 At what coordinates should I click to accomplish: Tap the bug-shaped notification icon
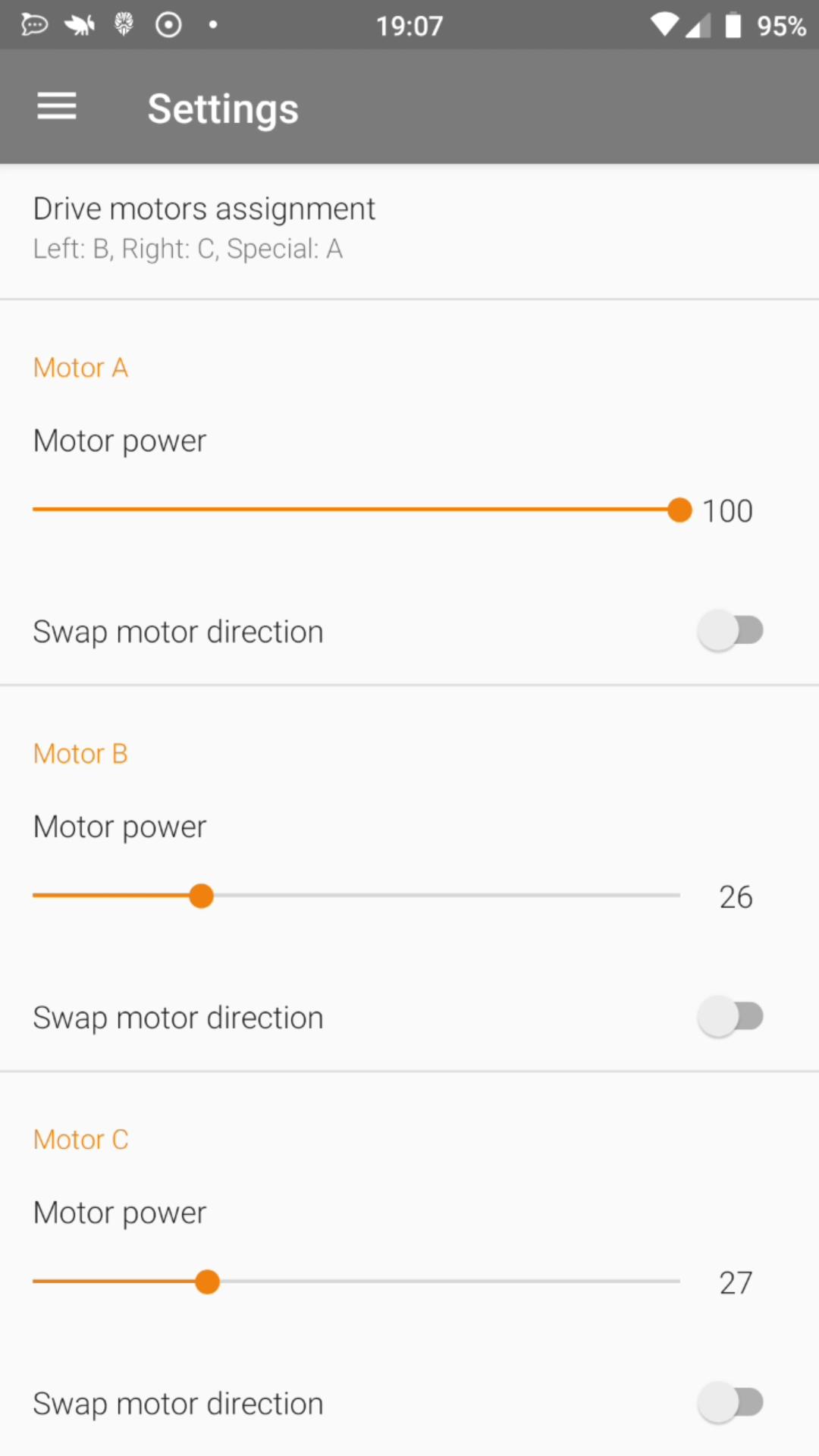coord(80,25)
